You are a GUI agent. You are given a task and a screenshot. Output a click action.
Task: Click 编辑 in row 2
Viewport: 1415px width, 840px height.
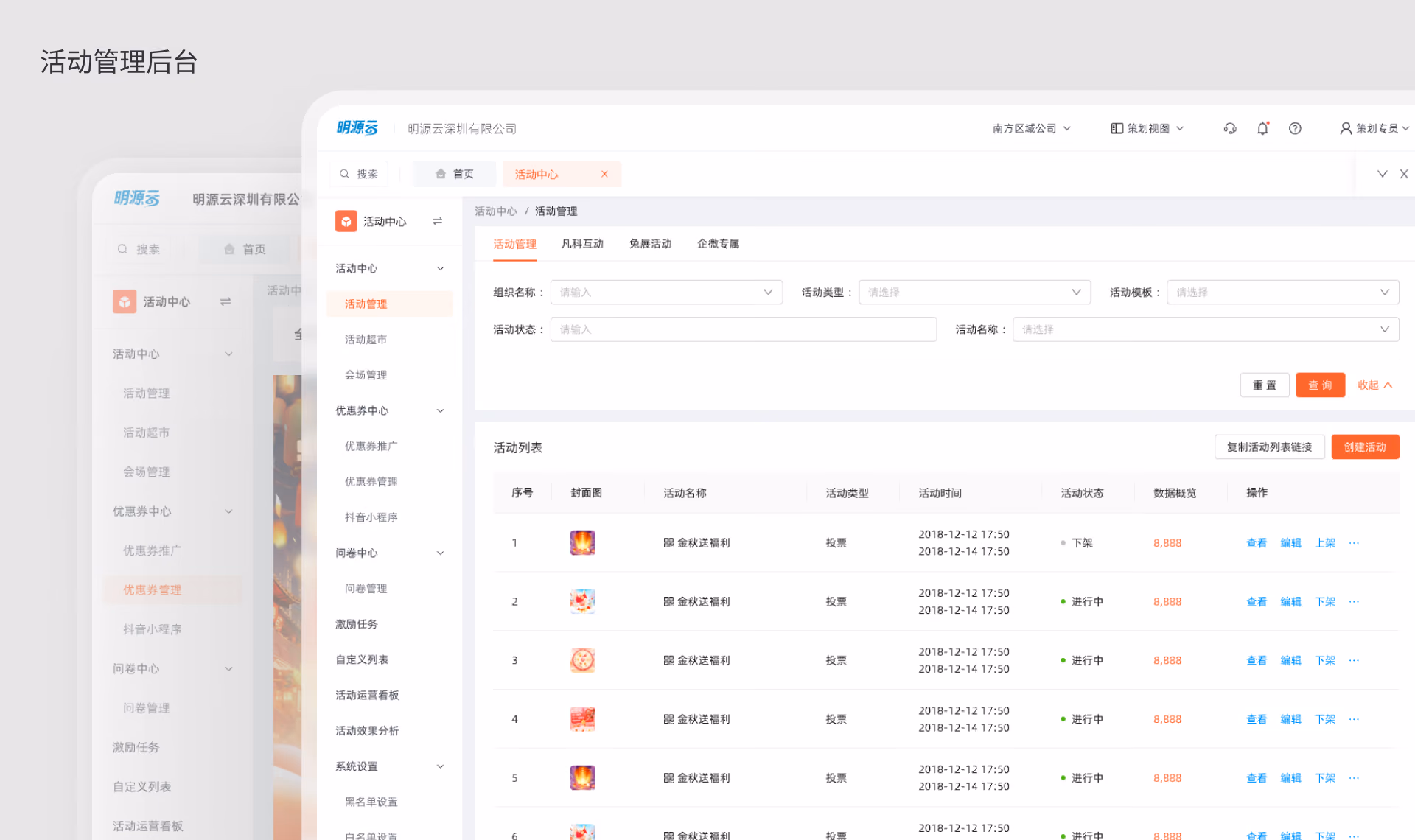click(1290, 602)
